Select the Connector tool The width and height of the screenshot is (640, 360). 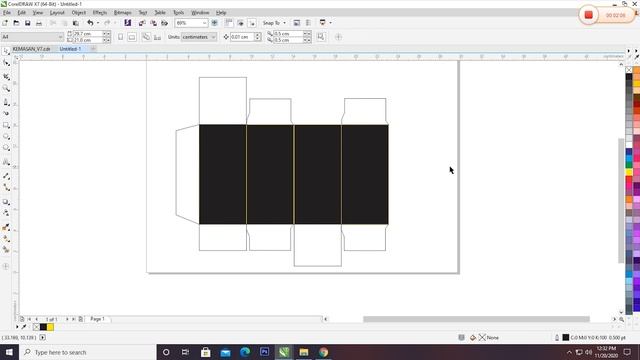click(x=6, y=188)
